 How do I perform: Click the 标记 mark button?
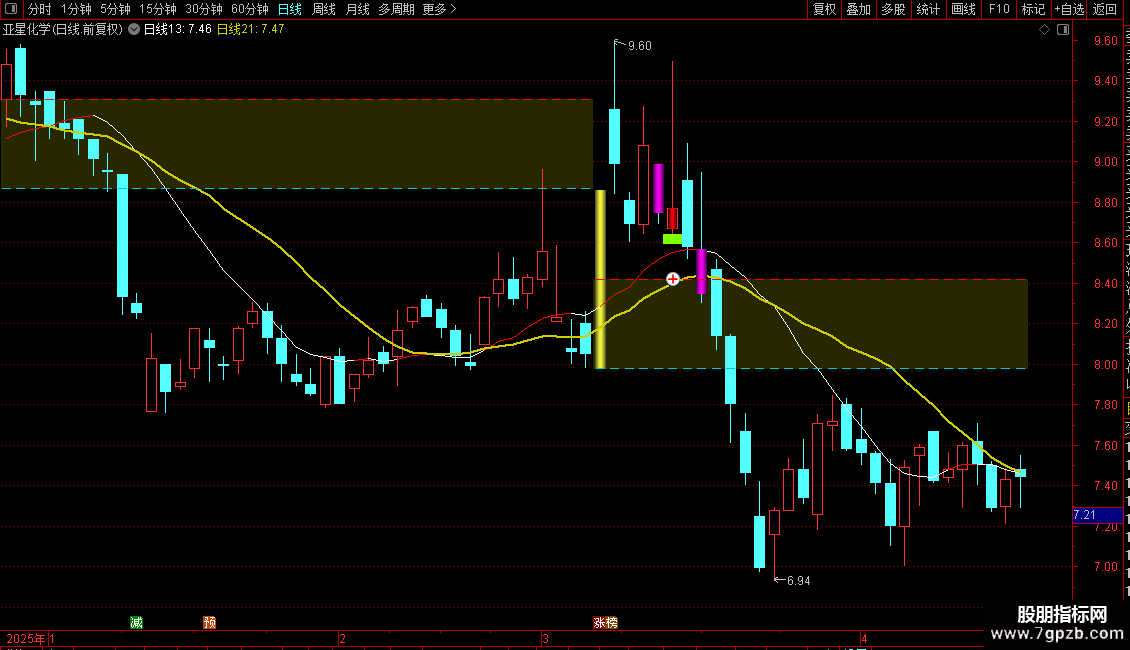coord(1033,9)
